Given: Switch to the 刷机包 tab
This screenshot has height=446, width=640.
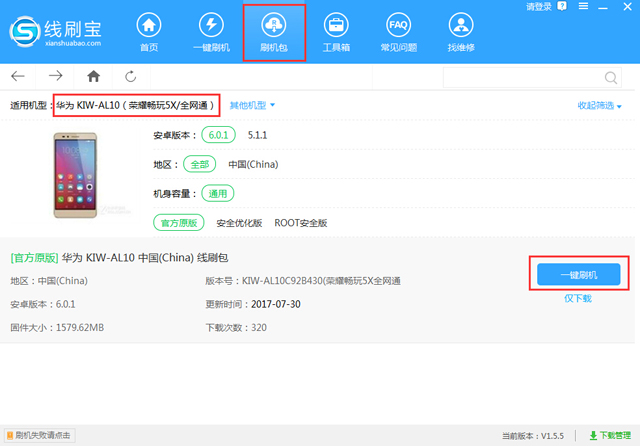Looking at the screenshot, I should (274, 32).
